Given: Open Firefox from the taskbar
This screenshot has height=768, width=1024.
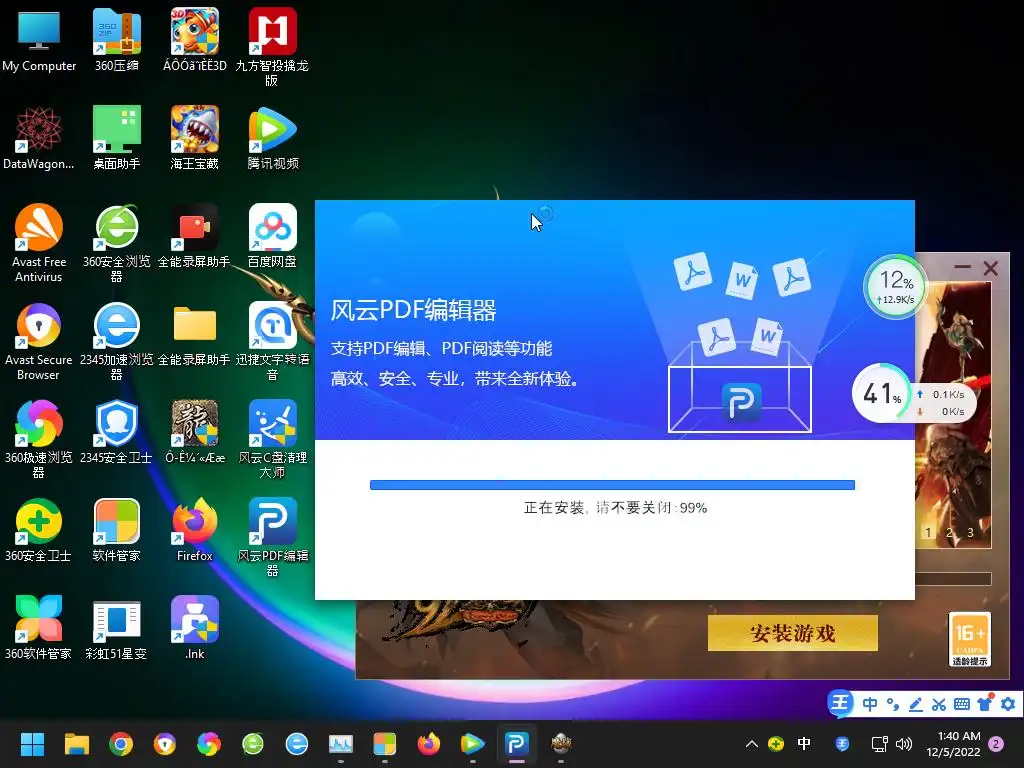Looking at the screenshot, I should click(428, 744).
